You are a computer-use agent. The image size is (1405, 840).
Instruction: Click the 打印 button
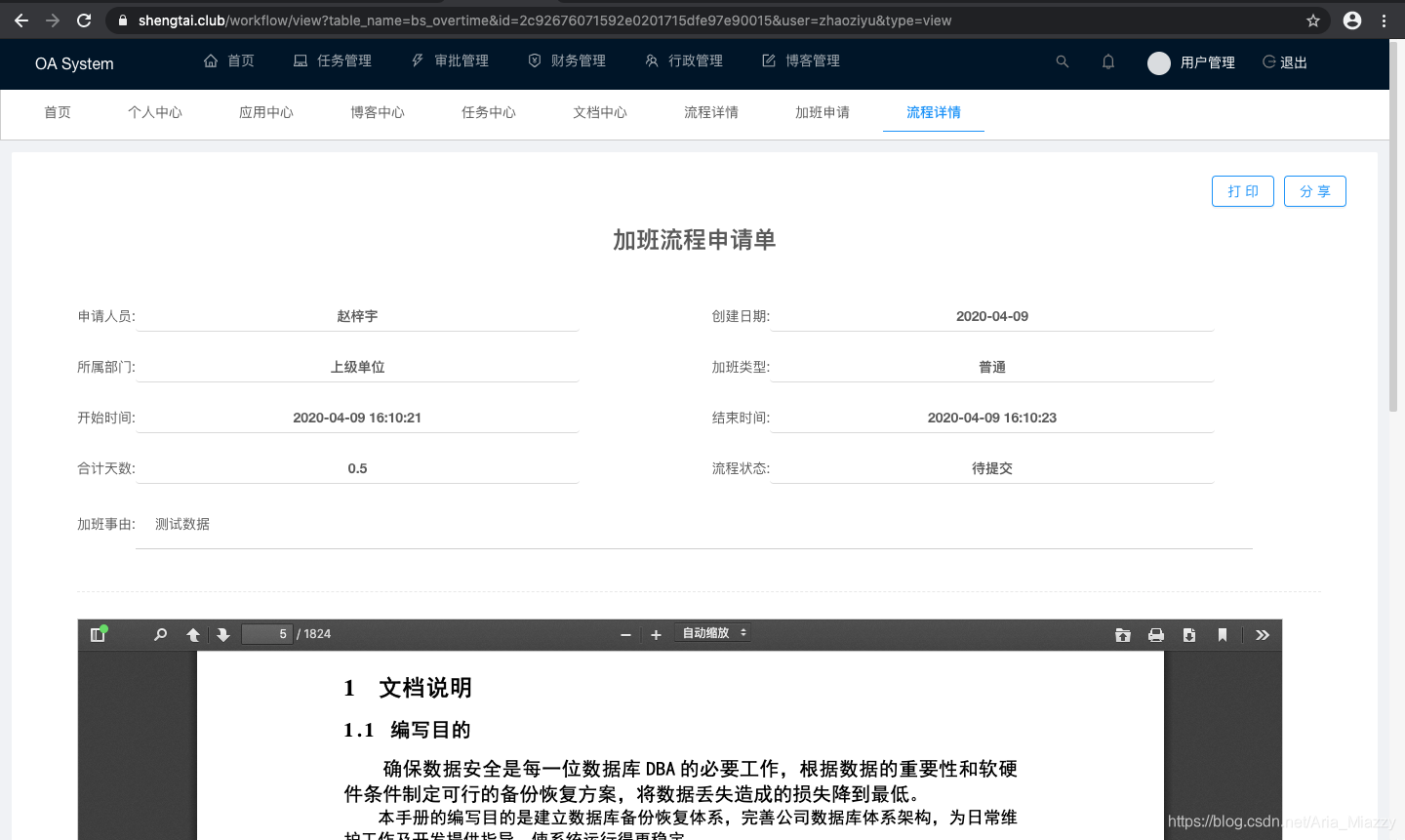pos(1243,191)
